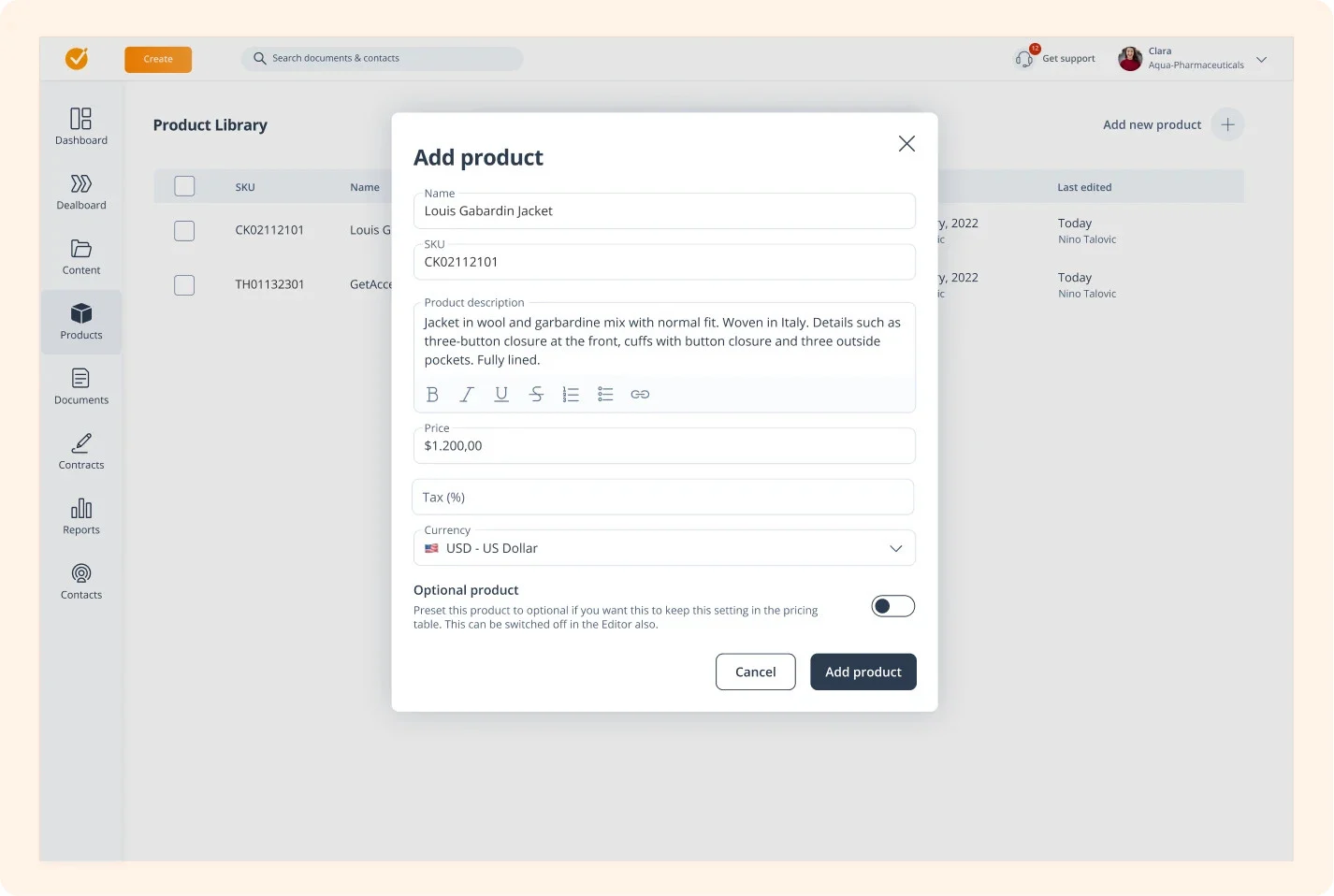Apply underline to description text
This screenshot has width=1334, height=896.
coord(501,394)
